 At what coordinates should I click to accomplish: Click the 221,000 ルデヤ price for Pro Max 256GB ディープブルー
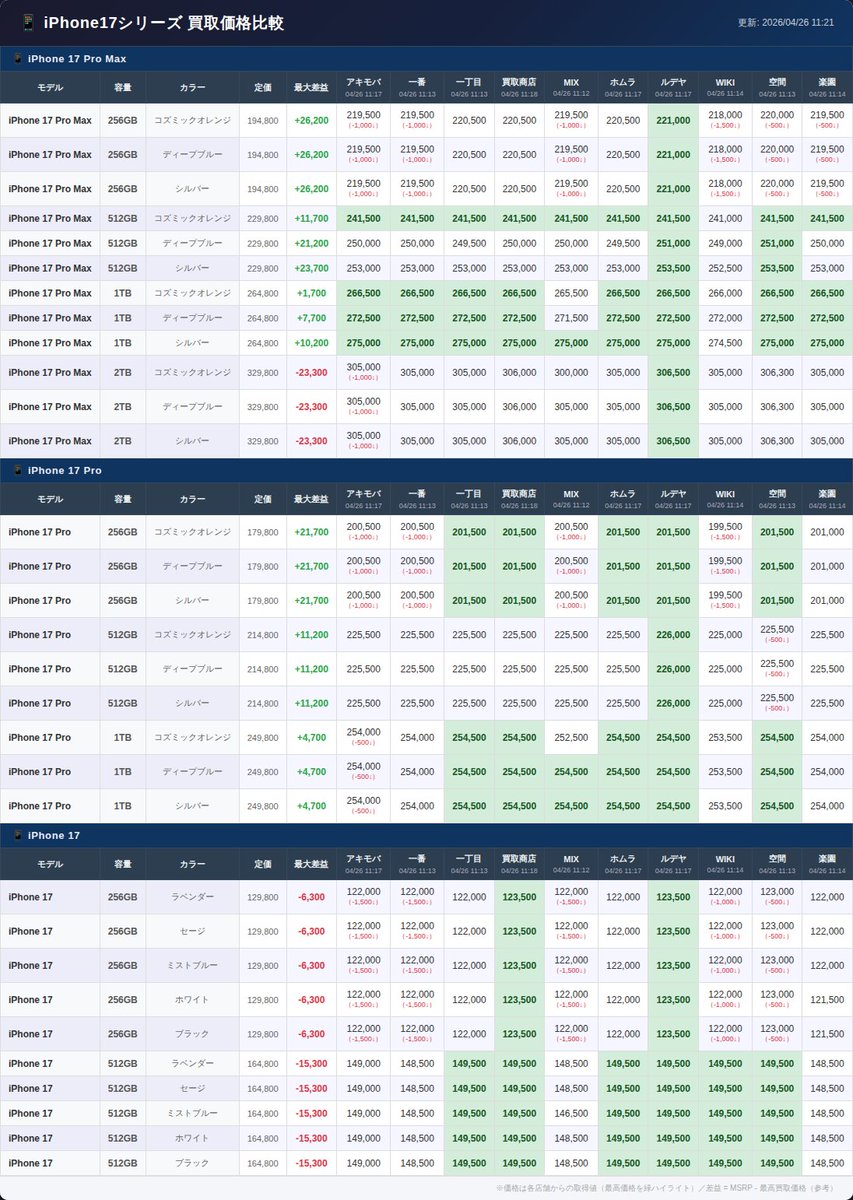pos(673,155)
